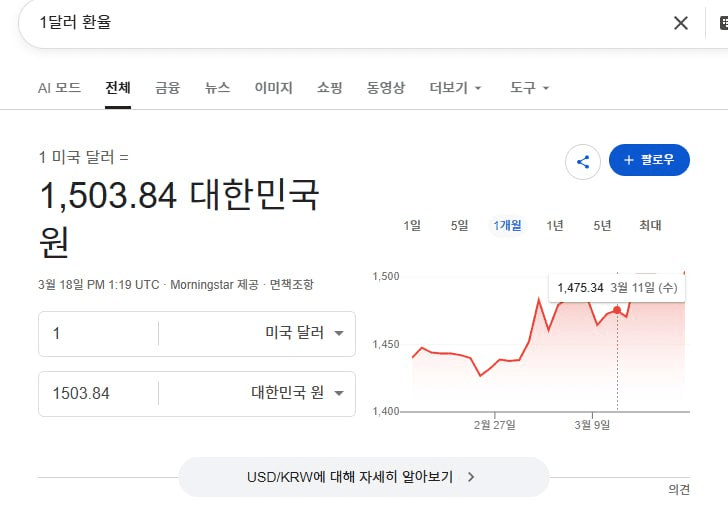728x515 pixels.
Task: Open the 금융 search tab
Action: tap(167, 88)
